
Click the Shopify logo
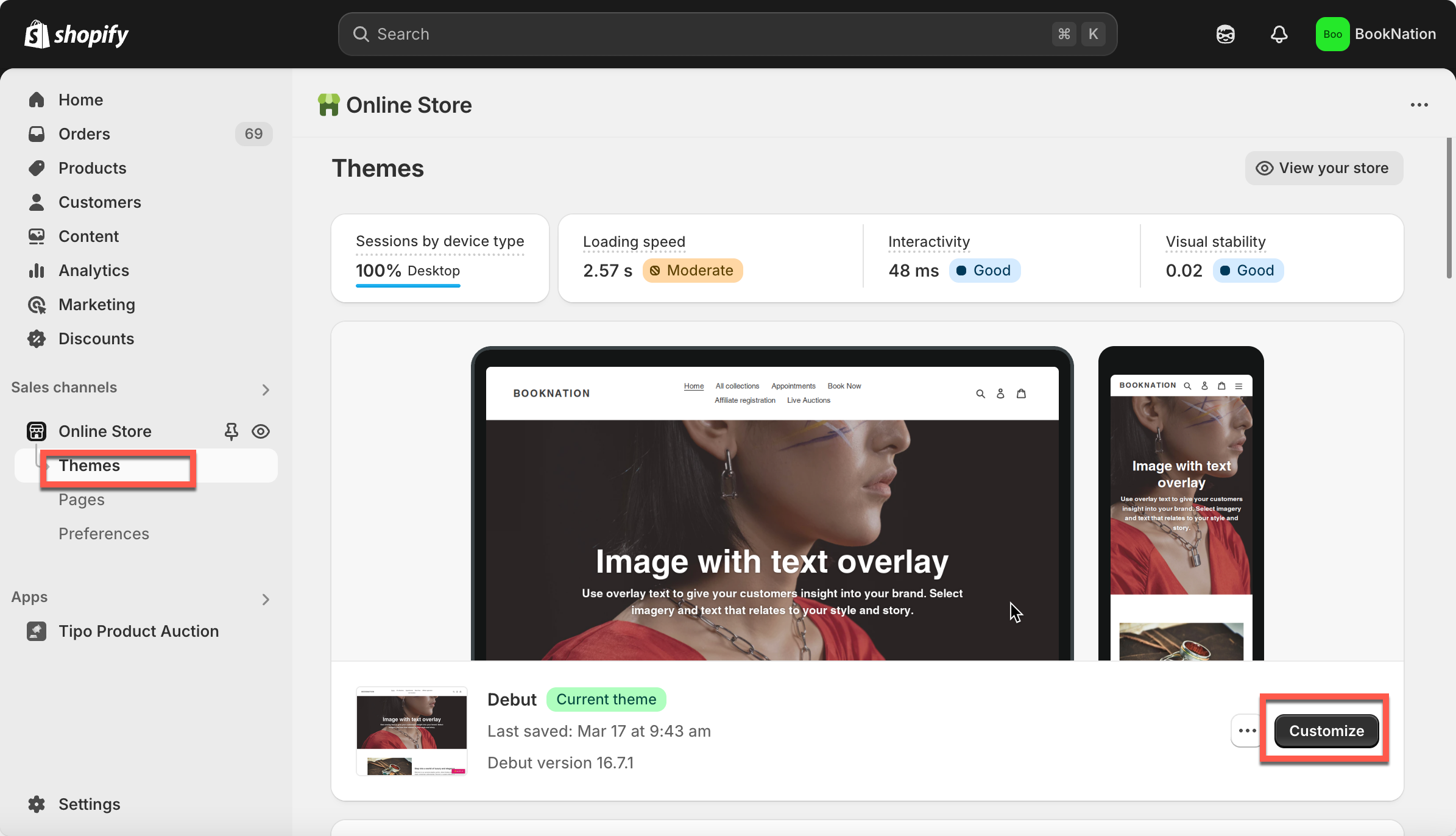click(76, 34)
